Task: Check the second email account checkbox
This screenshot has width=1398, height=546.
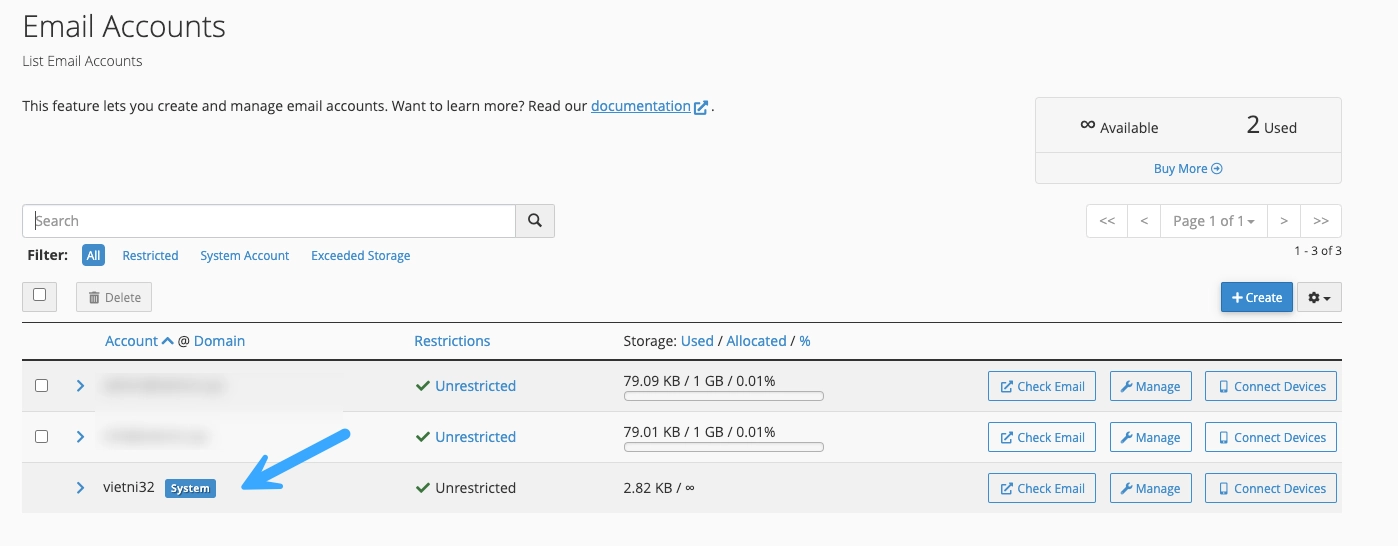Action: click(x=41, y=436)
